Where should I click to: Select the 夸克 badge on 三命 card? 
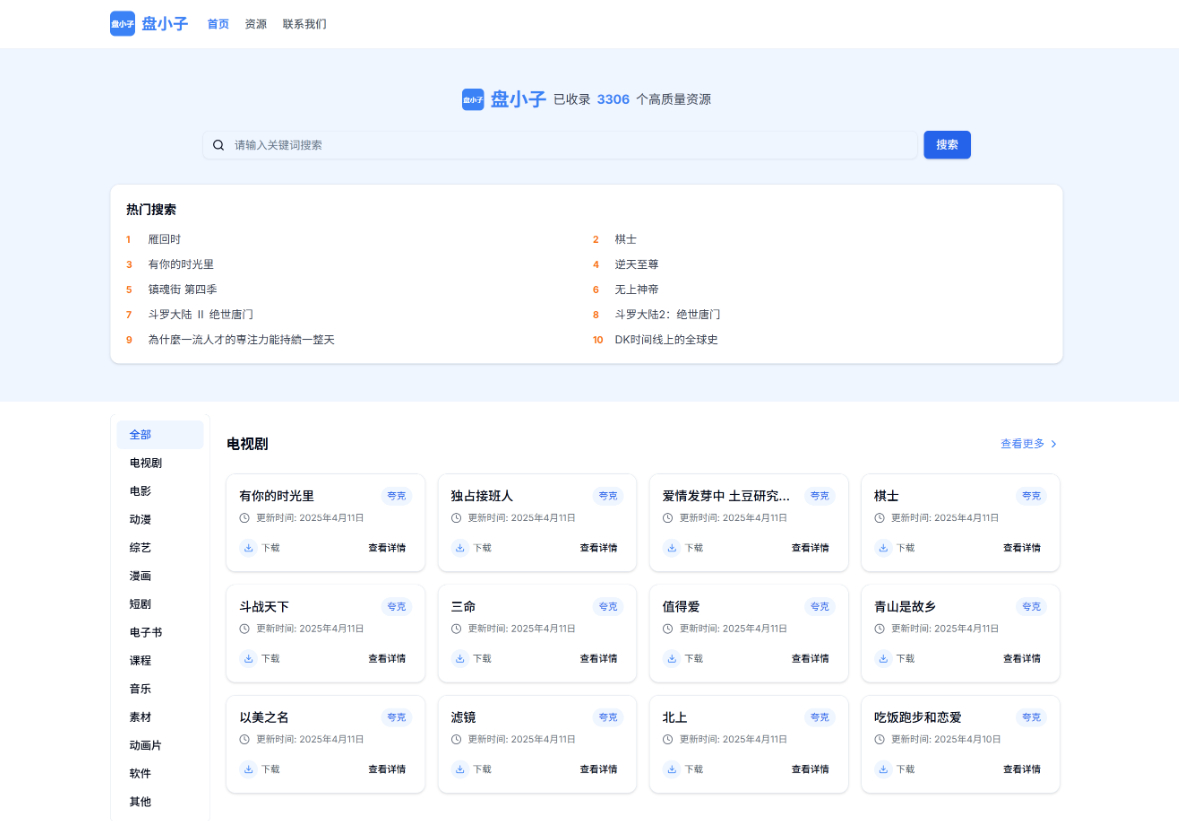[607, 606]
